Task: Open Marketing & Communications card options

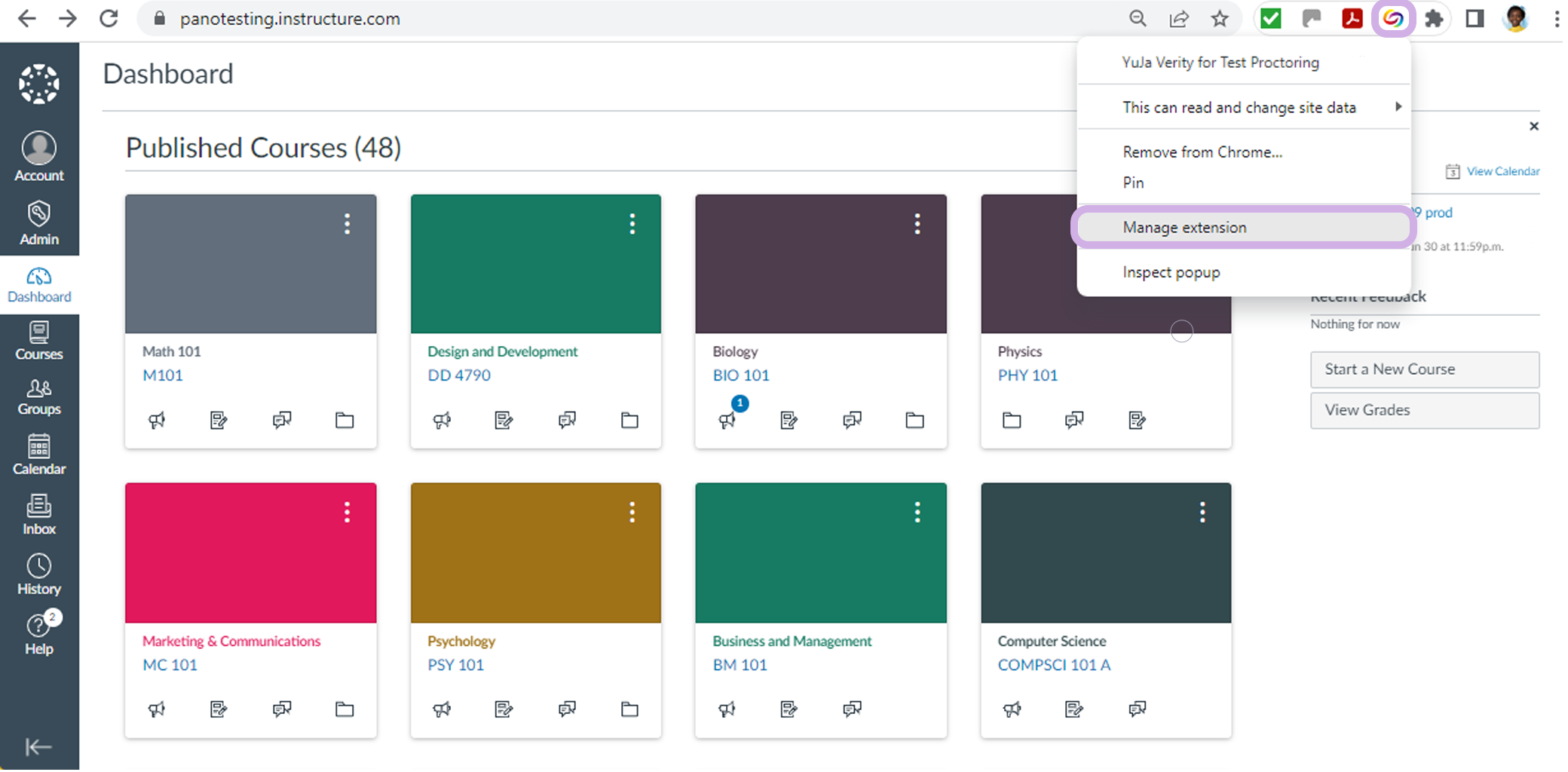Action: coord(347,513)
